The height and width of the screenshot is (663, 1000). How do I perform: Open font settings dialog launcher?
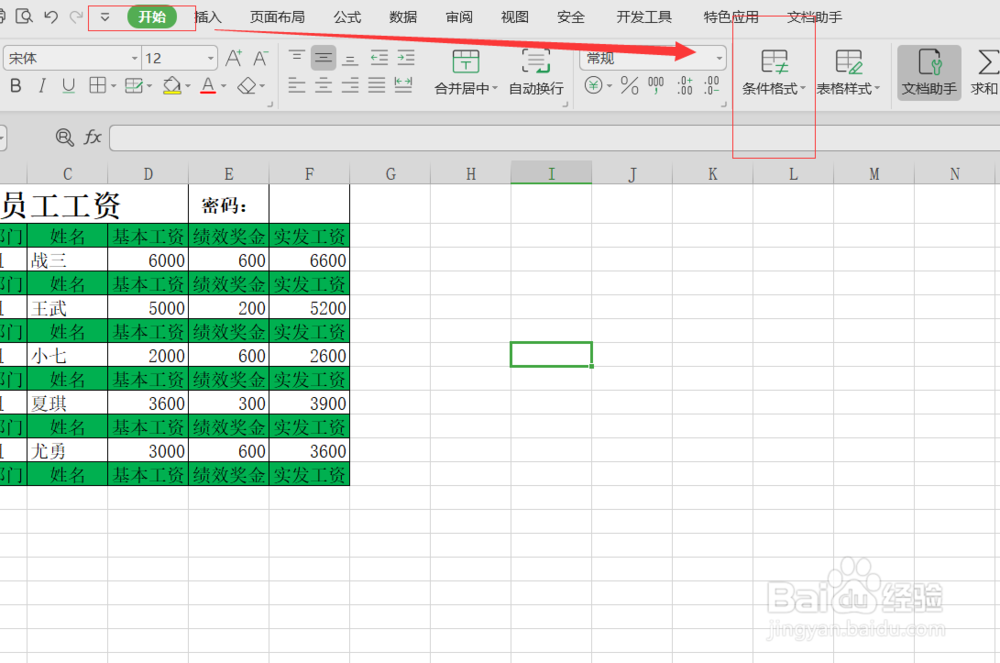pos(270,104)
